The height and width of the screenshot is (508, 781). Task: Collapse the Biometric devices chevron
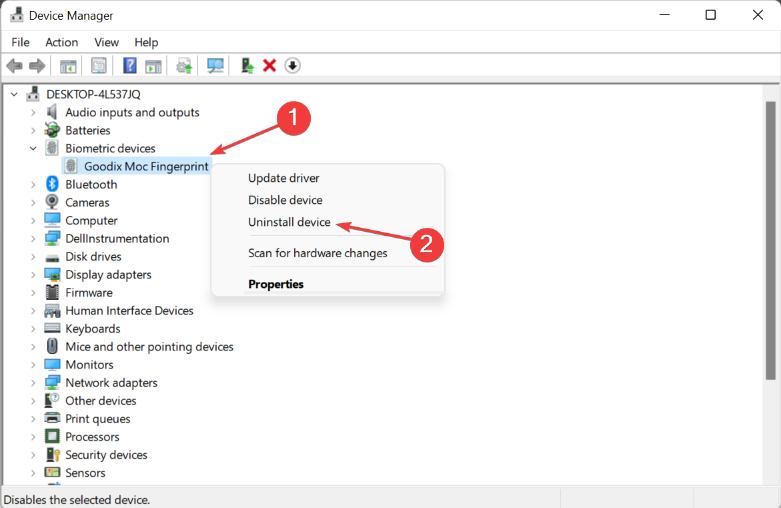point(33,148)
